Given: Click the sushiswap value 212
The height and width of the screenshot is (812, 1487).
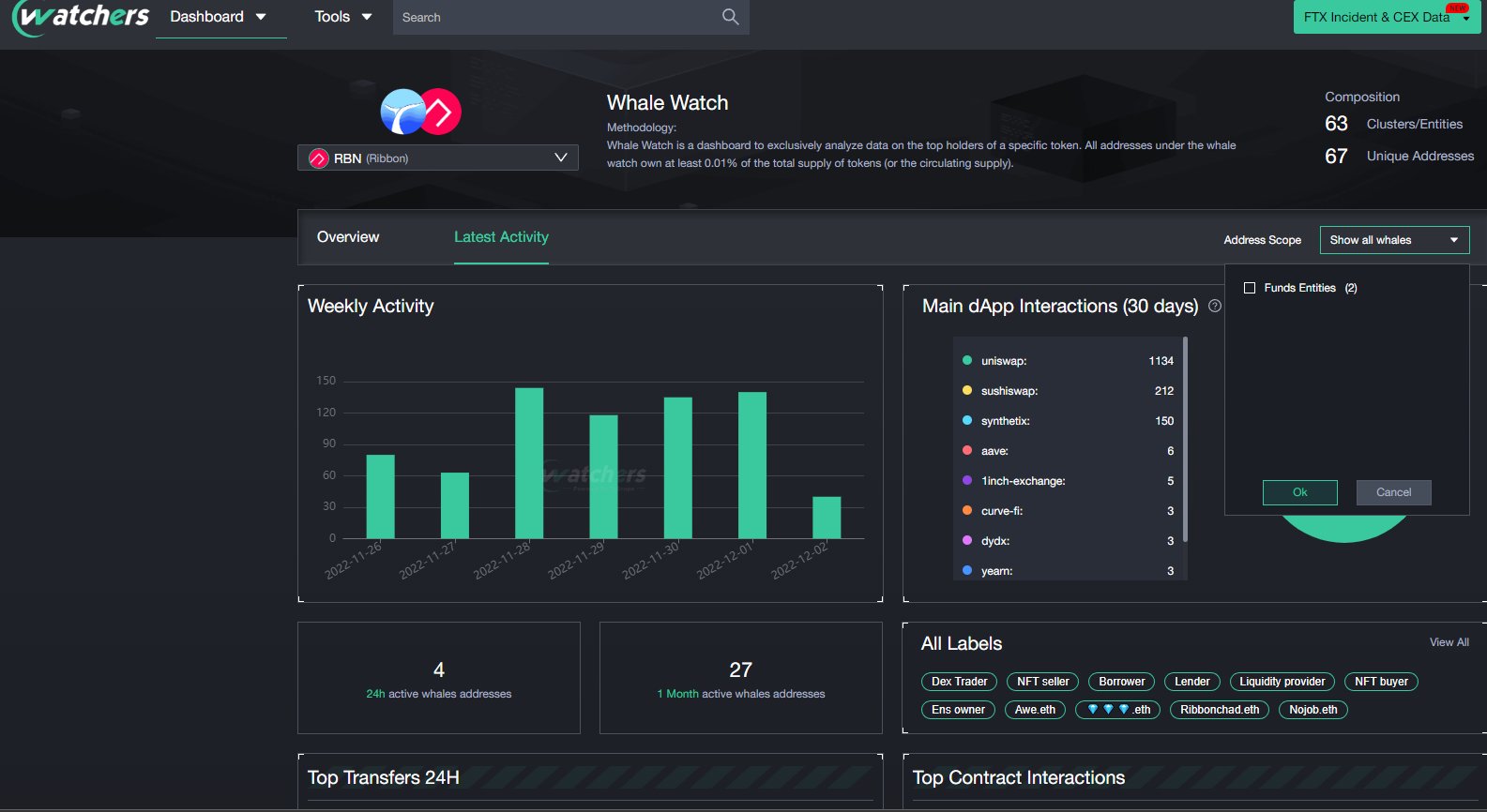Looking at the screenshot, I should click(1164, 391).
